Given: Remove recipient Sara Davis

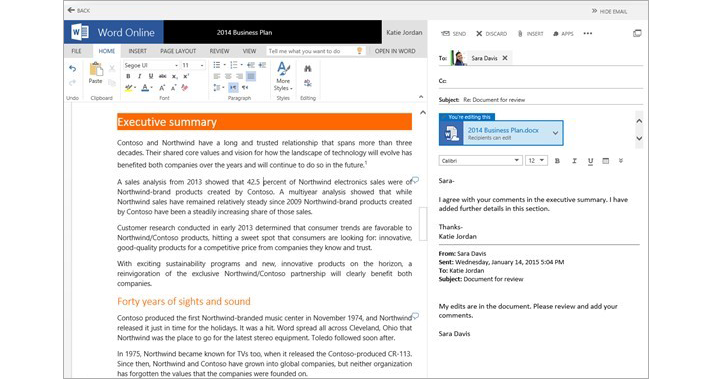Looking at the screenshot, I should click(505, 58).
